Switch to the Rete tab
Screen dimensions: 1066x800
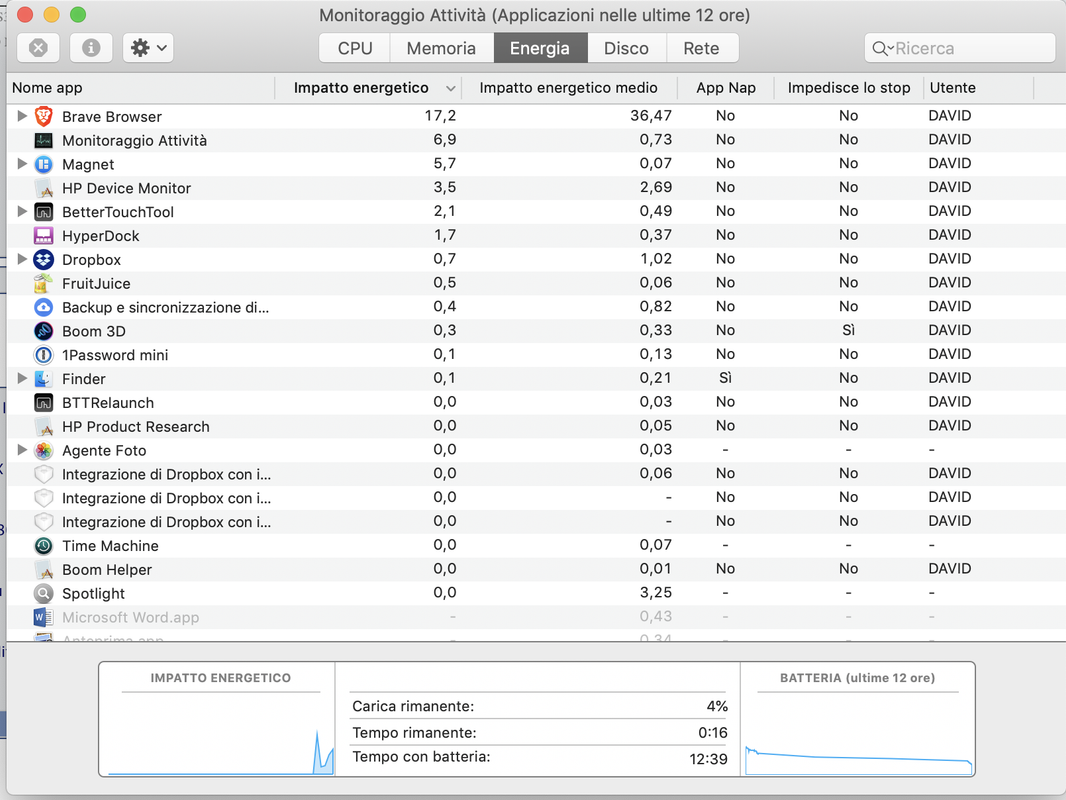point(702,48)
